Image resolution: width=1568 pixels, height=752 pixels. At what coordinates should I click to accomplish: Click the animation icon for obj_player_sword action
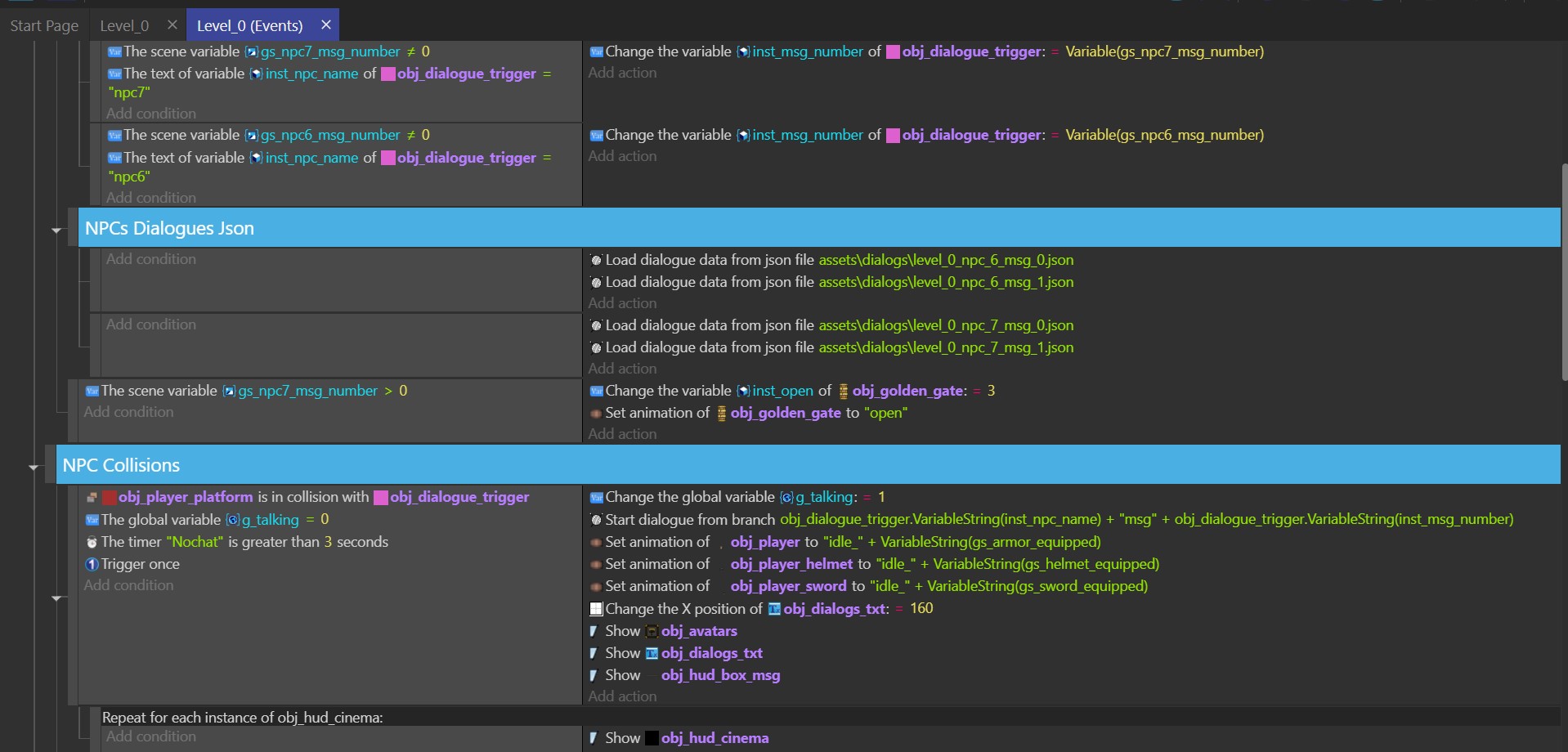[x=596, y=586]
